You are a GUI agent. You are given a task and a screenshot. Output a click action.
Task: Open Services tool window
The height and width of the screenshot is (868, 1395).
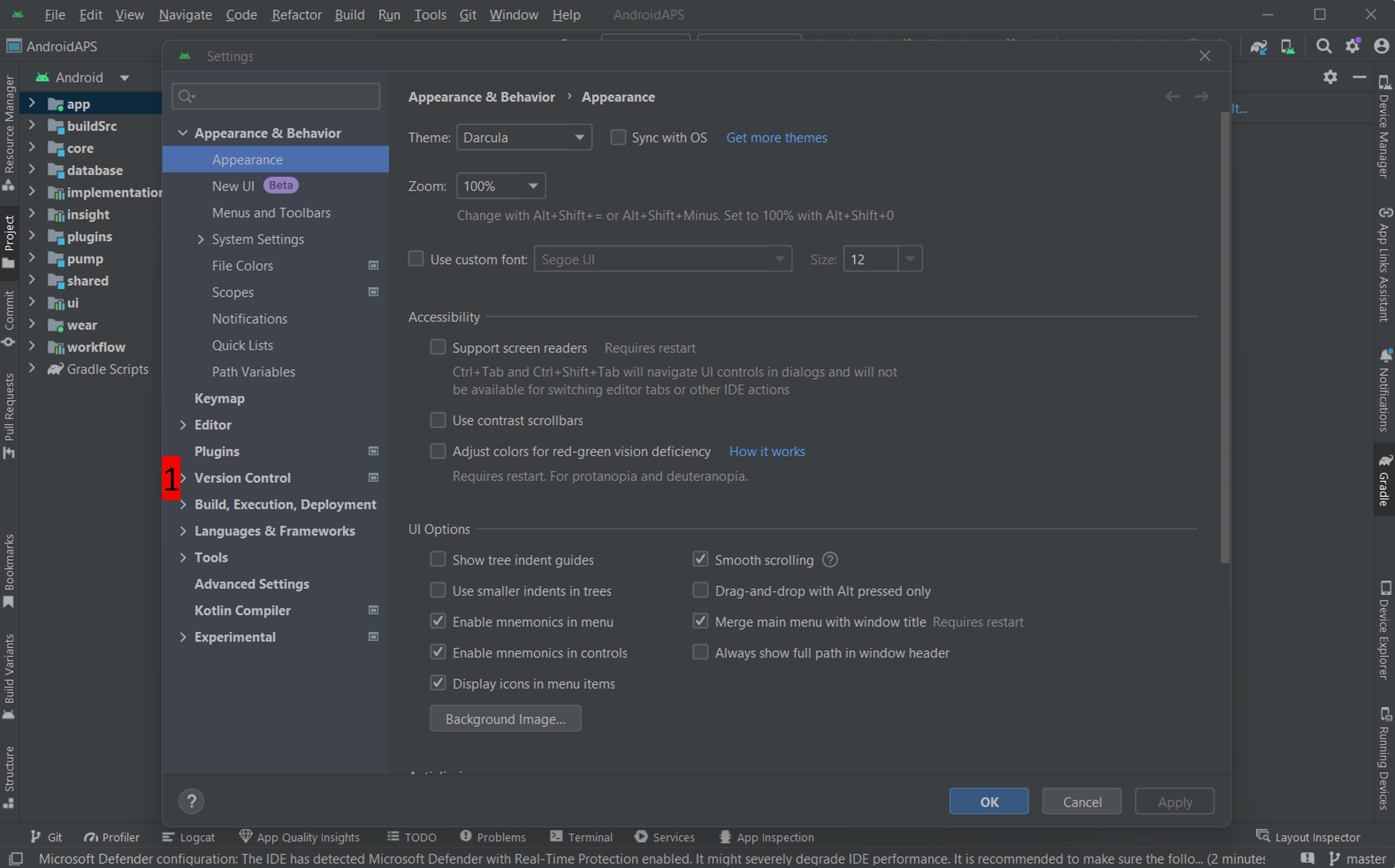(665, 837)
